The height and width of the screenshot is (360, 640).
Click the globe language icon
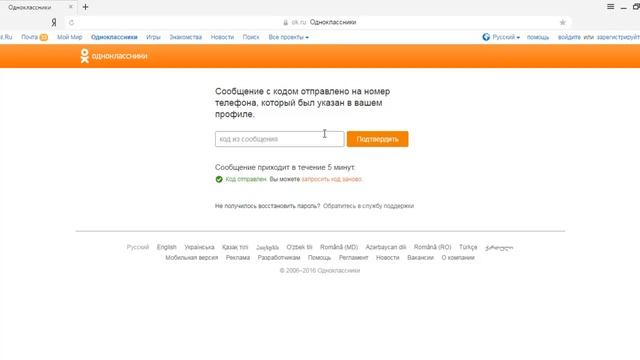point(486,37)
